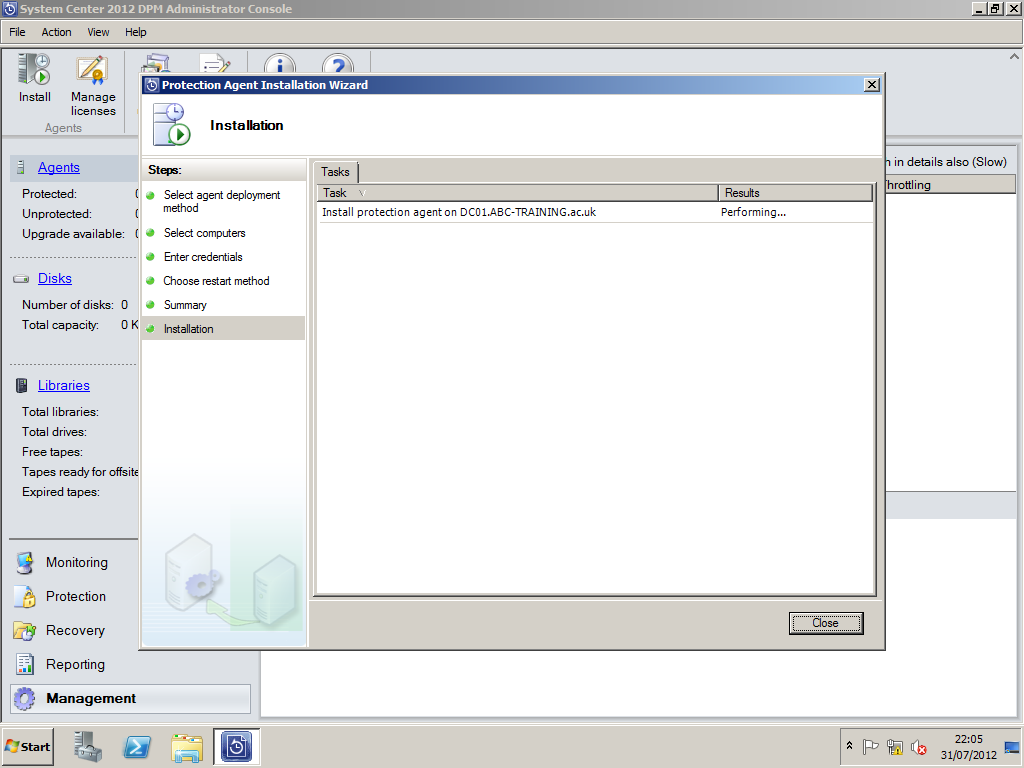Viewport: 1024px width, 768px height.
Task: Close the Protection Agent Installation Wizard
Action: 871,85
